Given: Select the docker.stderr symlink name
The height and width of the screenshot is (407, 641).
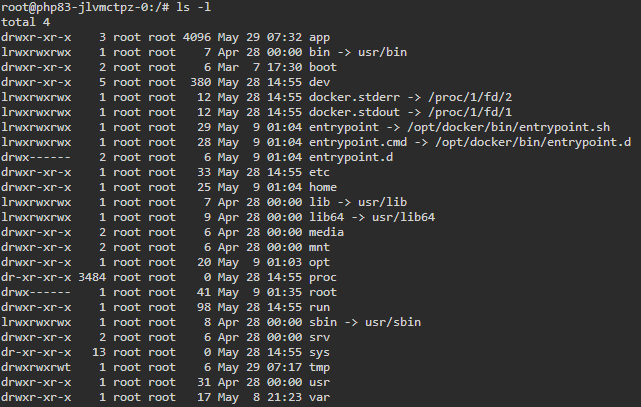Looking at the screenshot, I should pyautogui.click(x=354, y=97).
